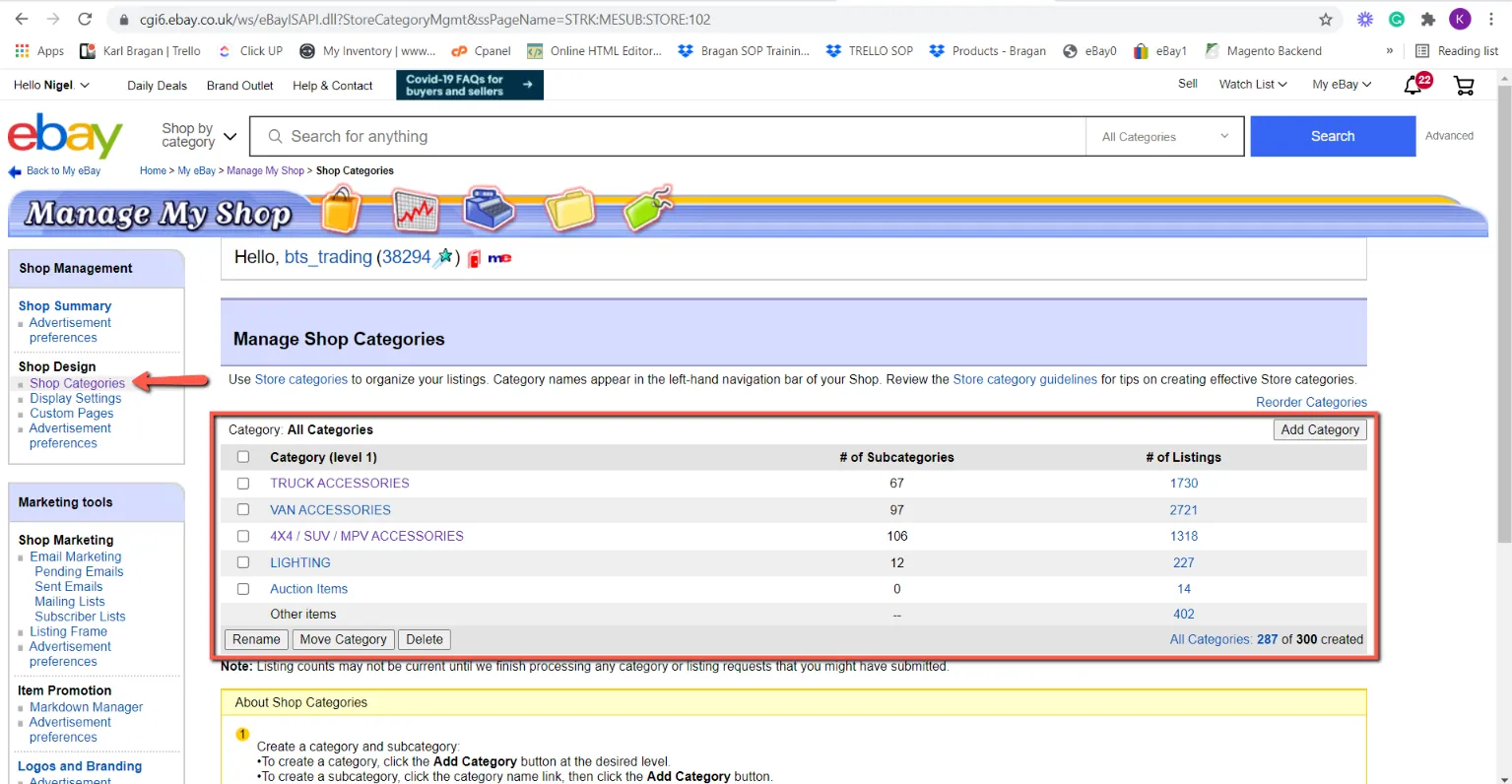The height and width of the screenshot is (784, 1512).
Task: Click the Move Category button
Action: click(343, 639)
